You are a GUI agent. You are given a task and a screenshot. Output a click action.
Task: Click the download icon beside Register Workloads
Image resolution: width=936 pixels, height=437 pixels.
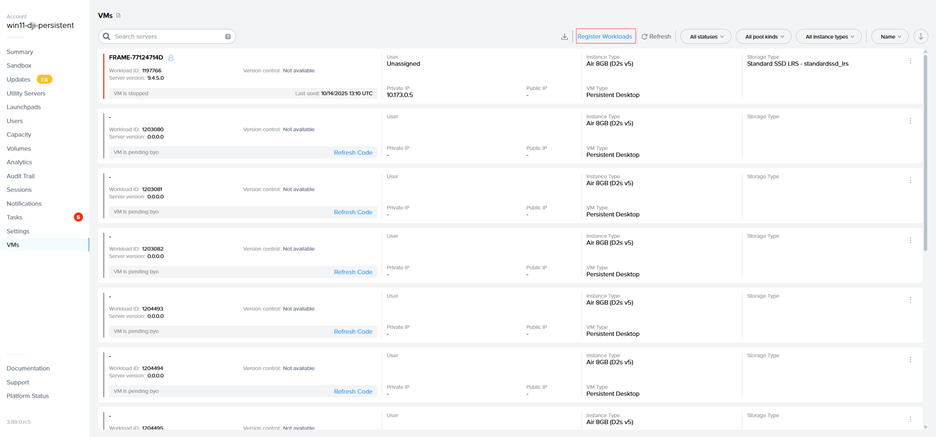pos(564,37)
